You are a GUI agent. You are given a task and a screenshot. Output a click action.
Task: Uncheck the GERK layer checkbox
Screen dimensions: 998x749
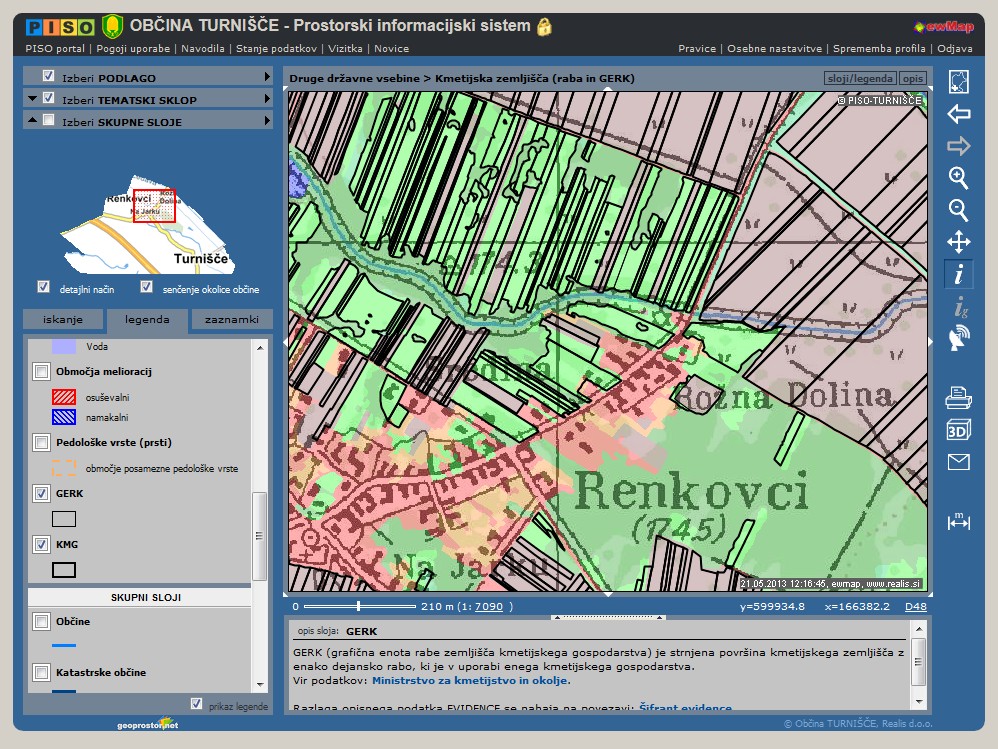pos(41,493)
